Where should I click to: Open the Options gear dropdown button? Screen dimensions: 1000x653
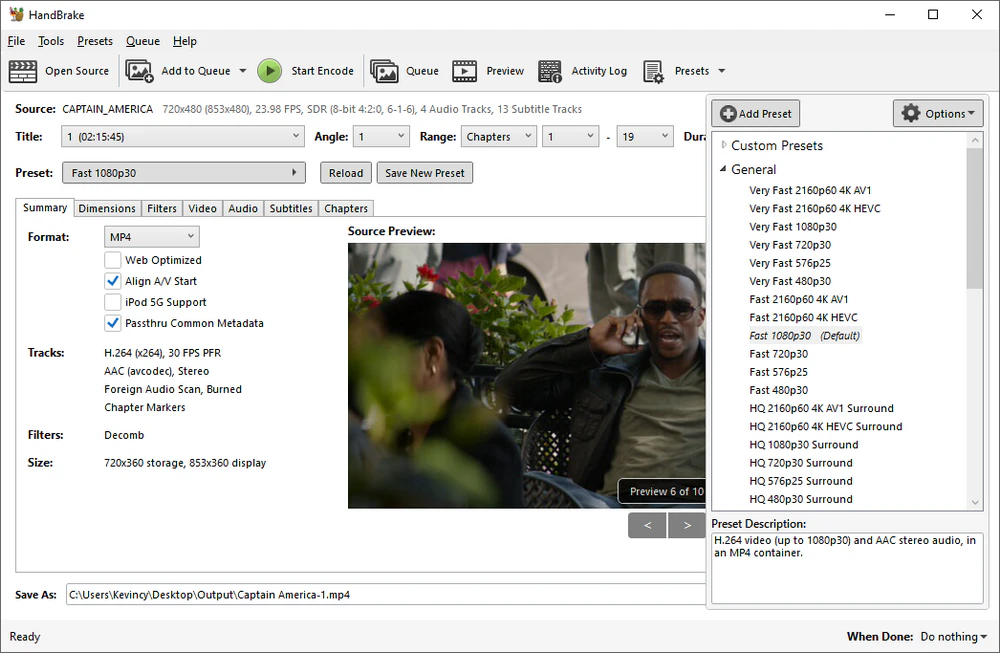tap(938, 114)
